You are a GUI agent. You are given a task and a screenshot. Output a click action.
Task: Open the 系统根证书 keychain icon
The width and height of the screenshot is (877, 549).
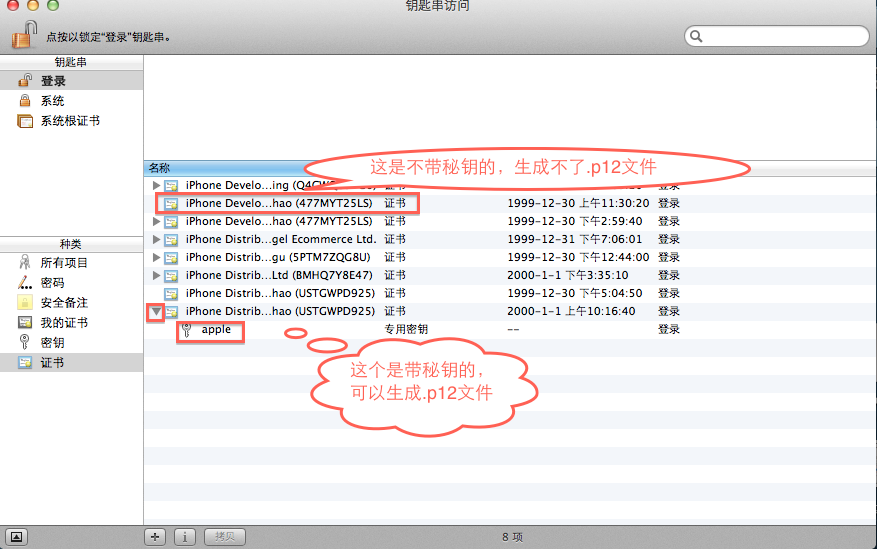tap(25, 121)
